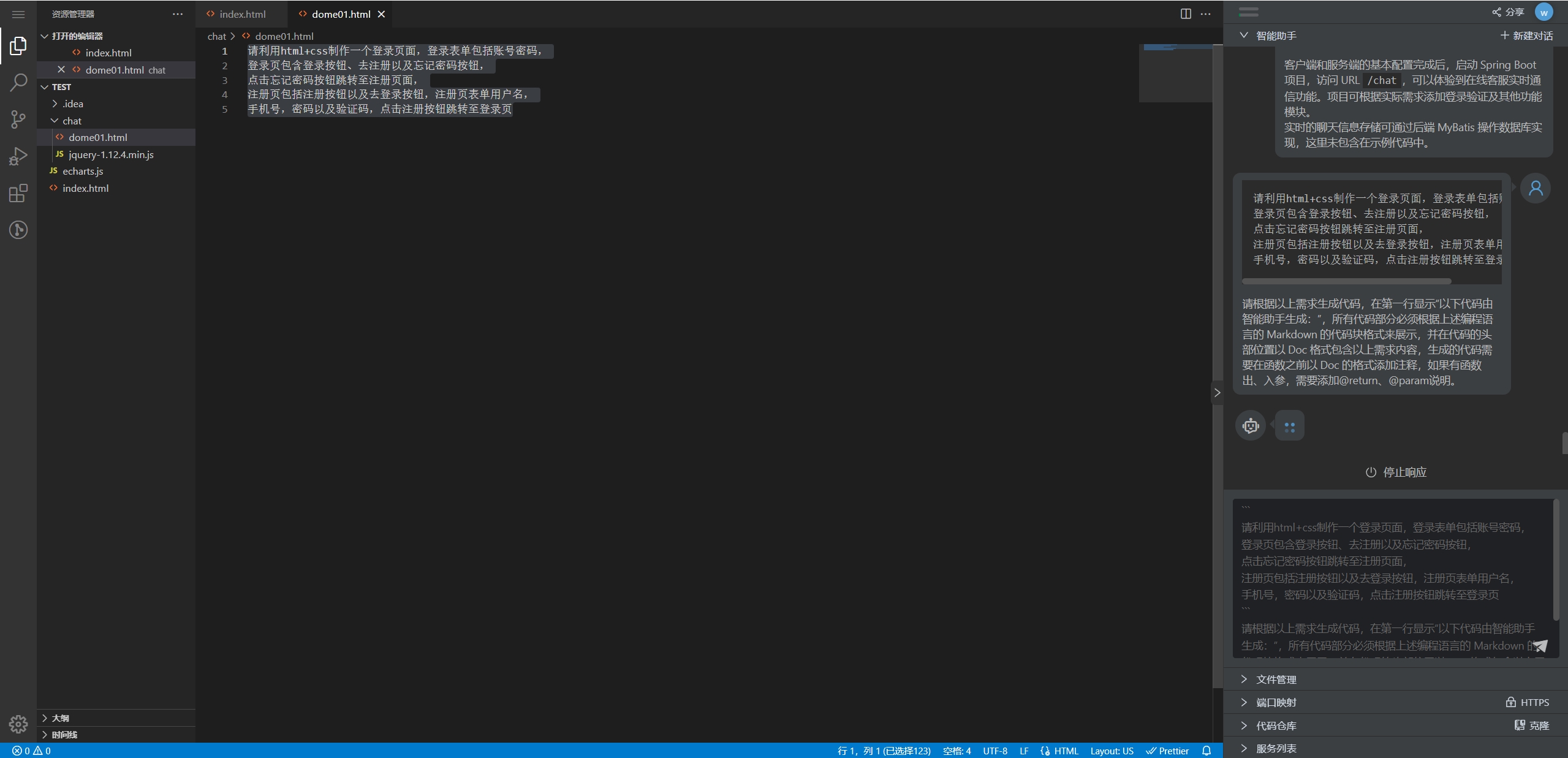Click the editor minimap
1568x758 pixels.
pyautogui.click(x=1175, y=72)
